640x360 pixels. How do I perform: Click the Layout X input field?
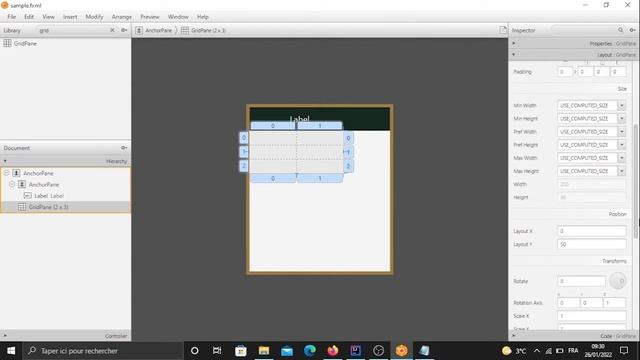tap(591, 231)
